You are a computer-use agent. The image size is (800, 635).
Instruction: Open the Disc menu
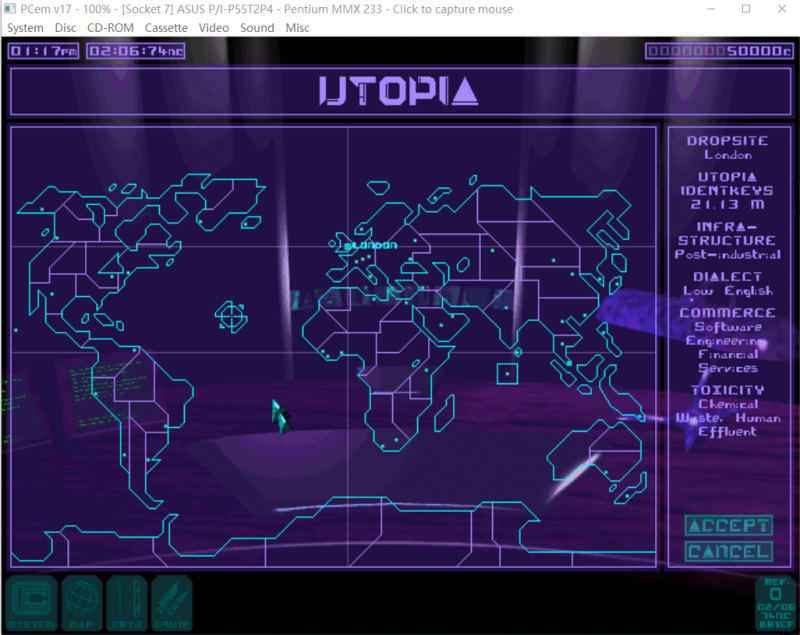click(65, 28)
